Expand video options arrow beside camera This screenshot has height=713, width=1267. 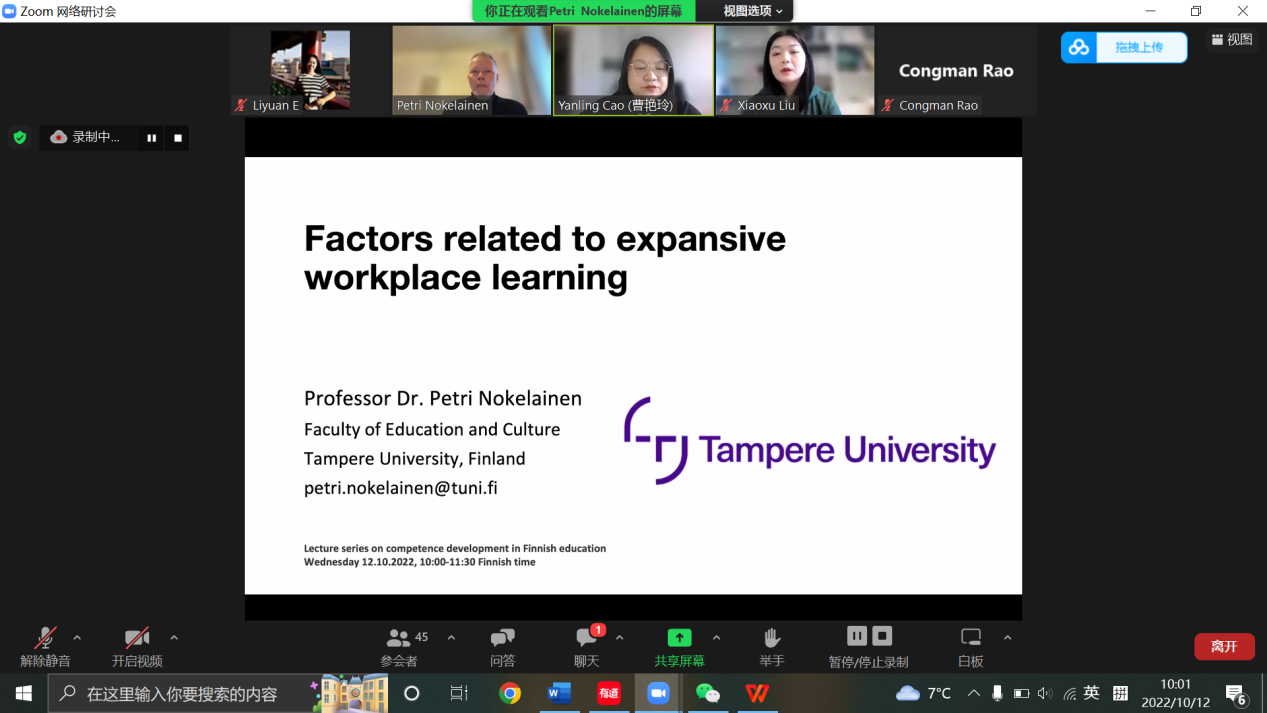click(174, 638)
